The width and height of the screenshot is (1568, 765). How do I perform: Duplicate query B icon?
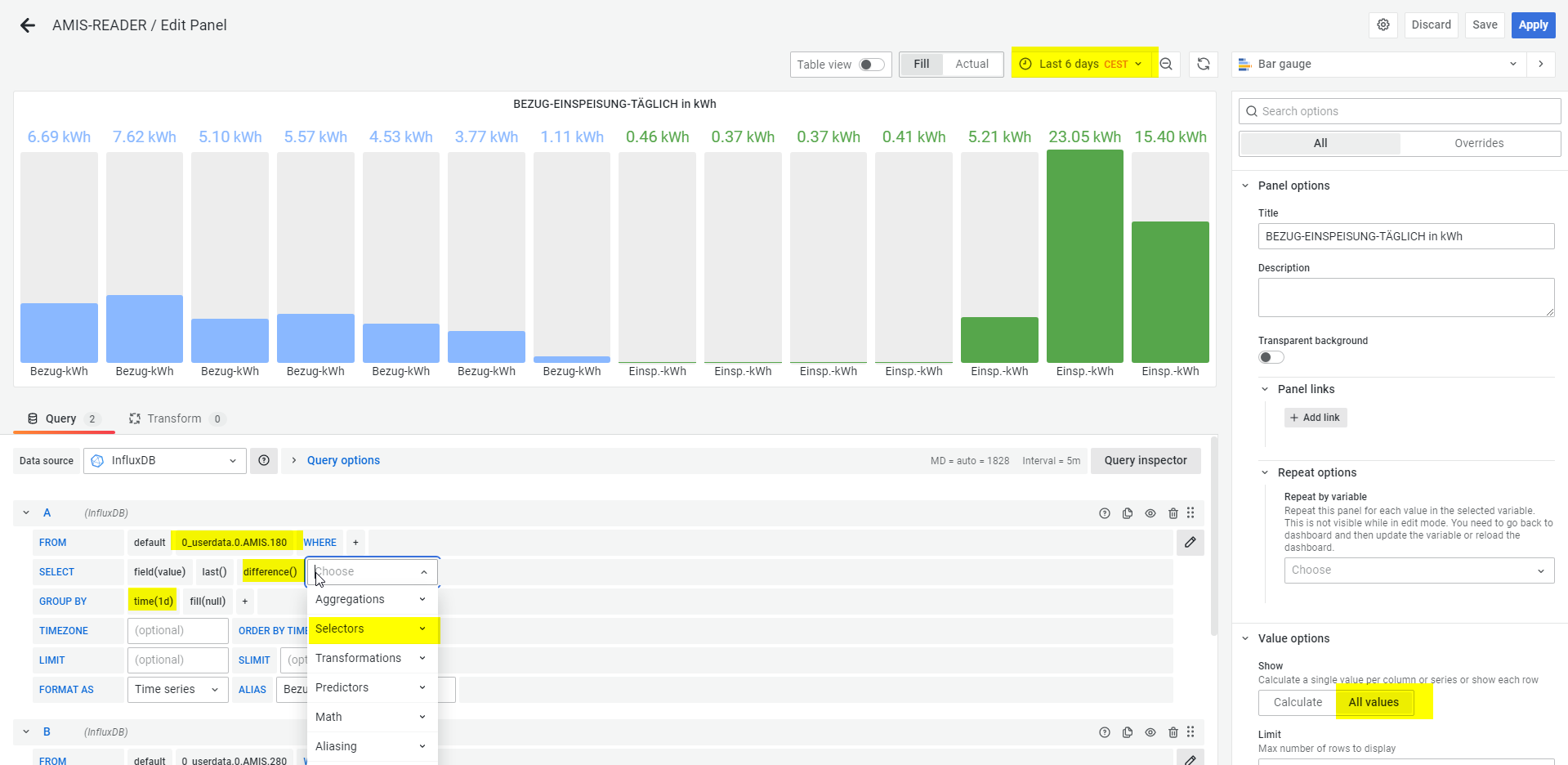pos(1128,732)
